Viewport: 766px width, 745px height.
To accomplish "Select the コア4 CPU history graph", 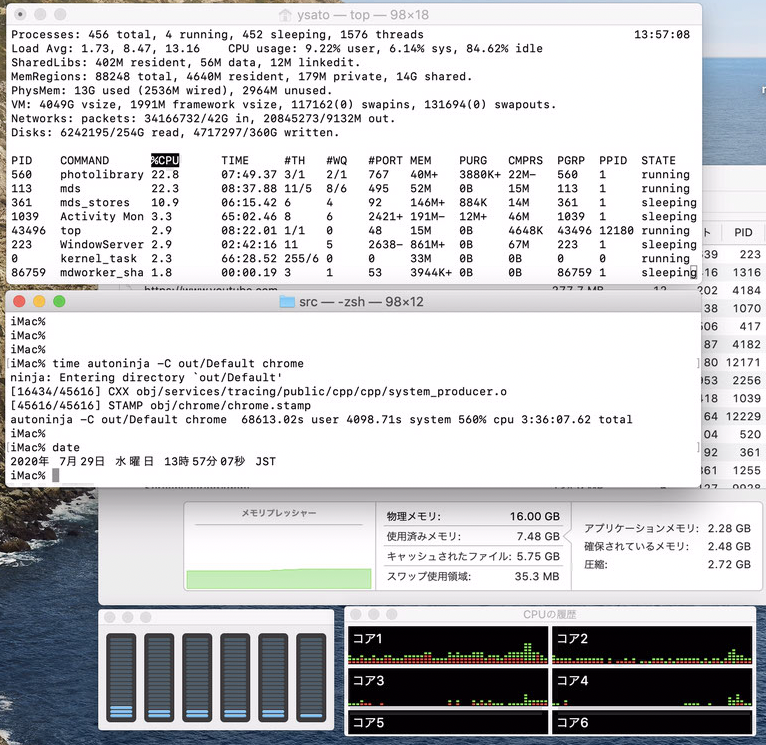I will 652,688.
